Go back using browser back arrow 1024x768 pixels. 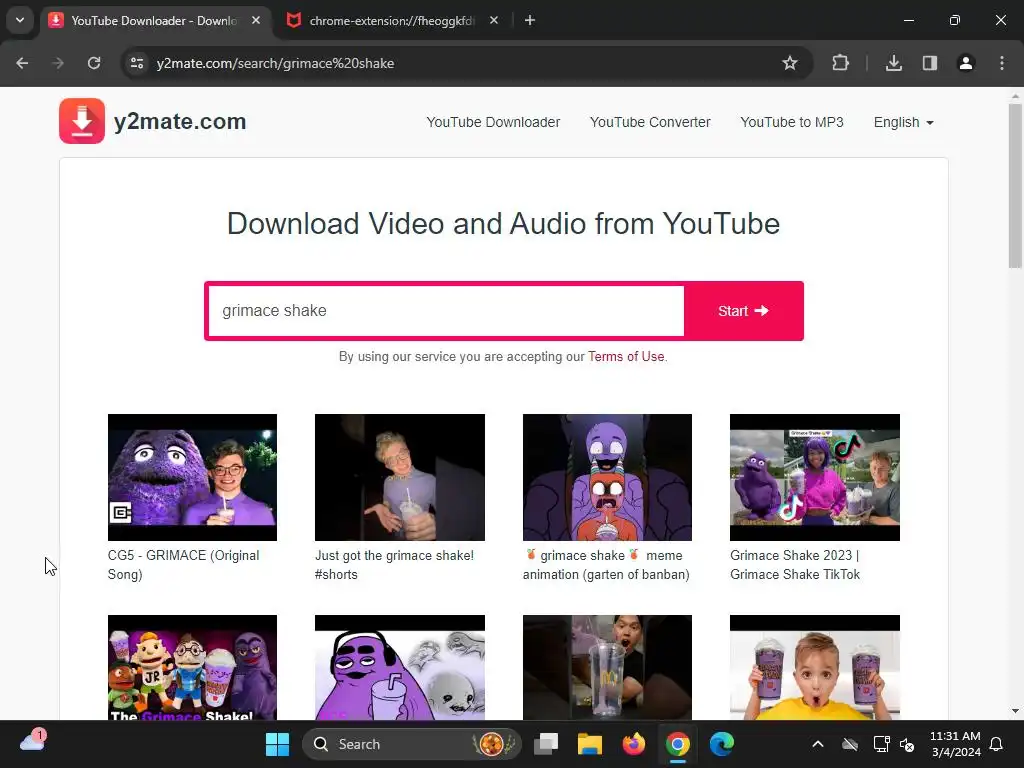pyautogui.click(x=22, y=63)
